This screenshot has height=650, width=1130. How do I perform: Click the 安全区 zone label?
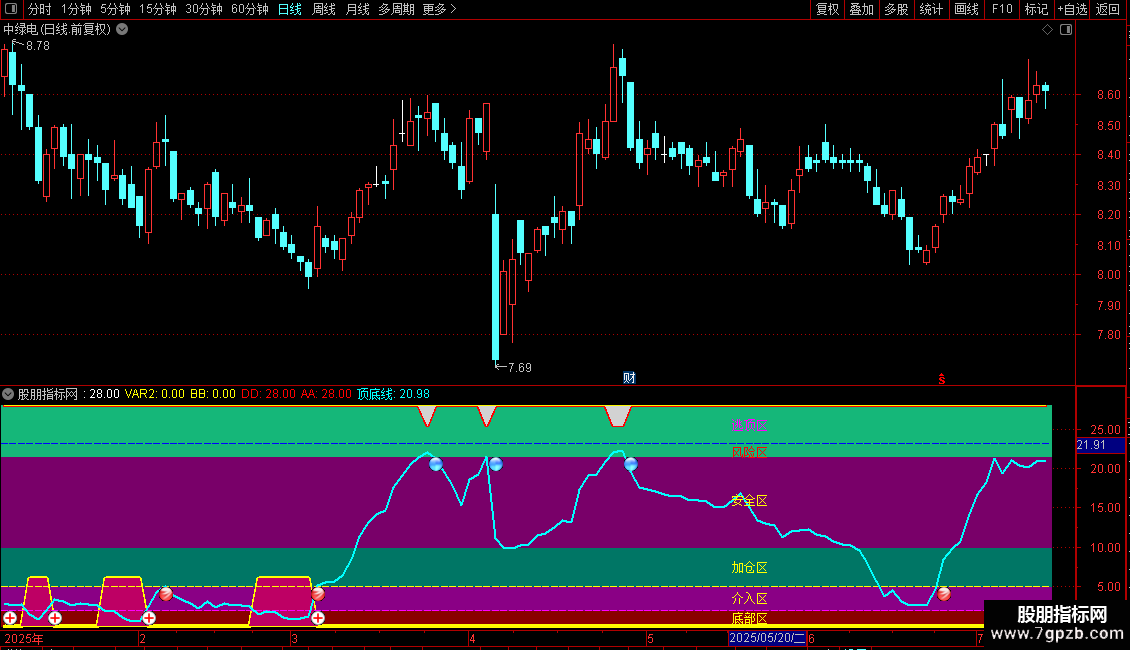[749, 501]
